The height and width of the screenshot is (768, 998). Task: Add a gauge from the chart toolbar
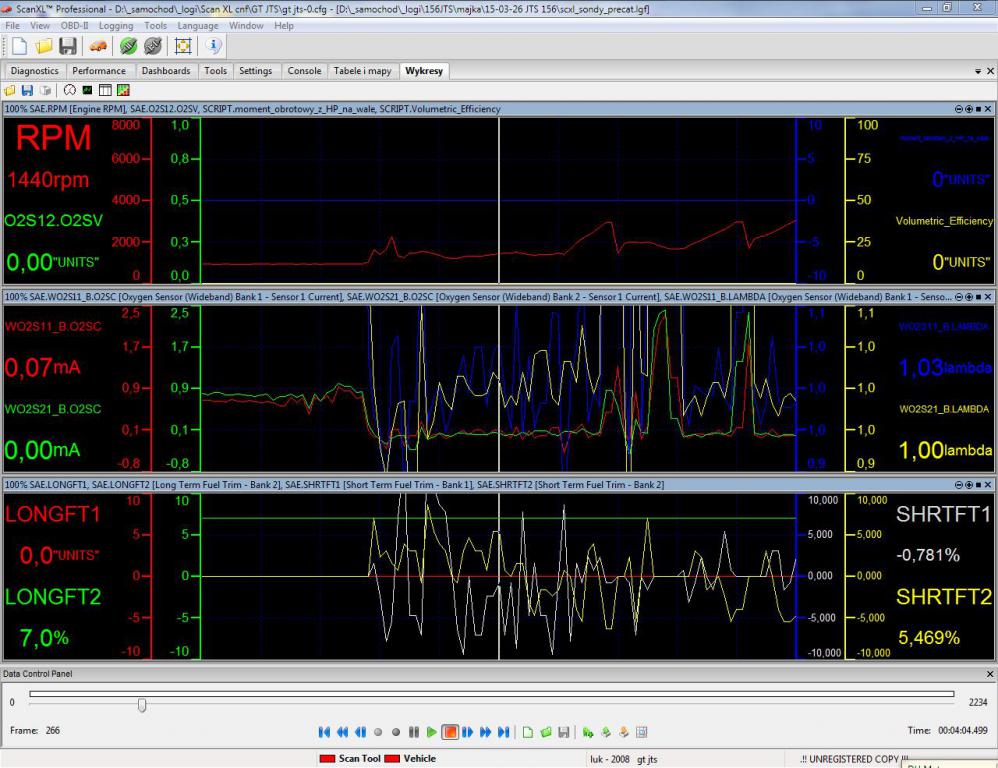click(x=70, y=90)
